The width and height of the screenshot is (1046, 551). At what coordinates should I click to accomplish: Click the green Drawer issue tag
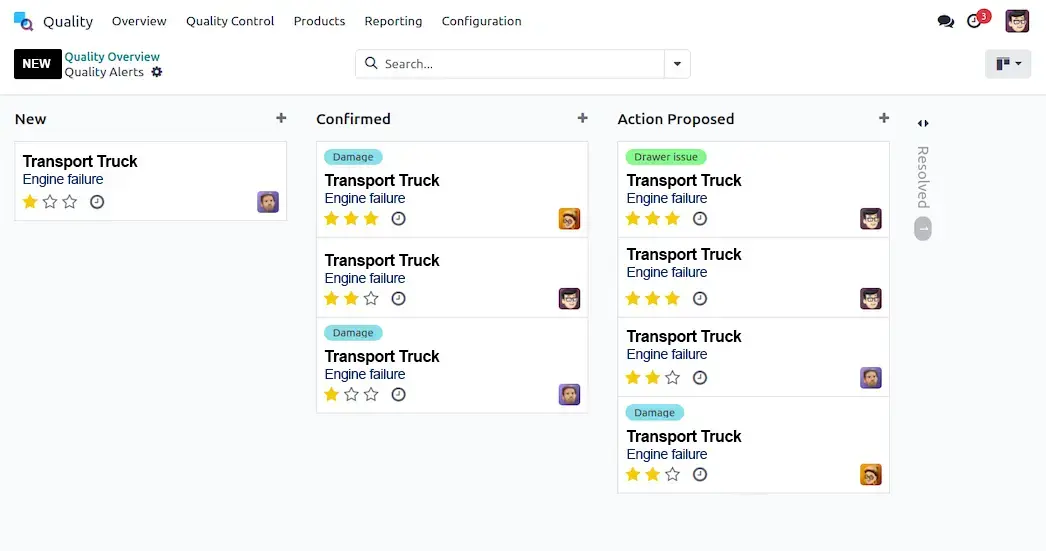click(666, 157)
